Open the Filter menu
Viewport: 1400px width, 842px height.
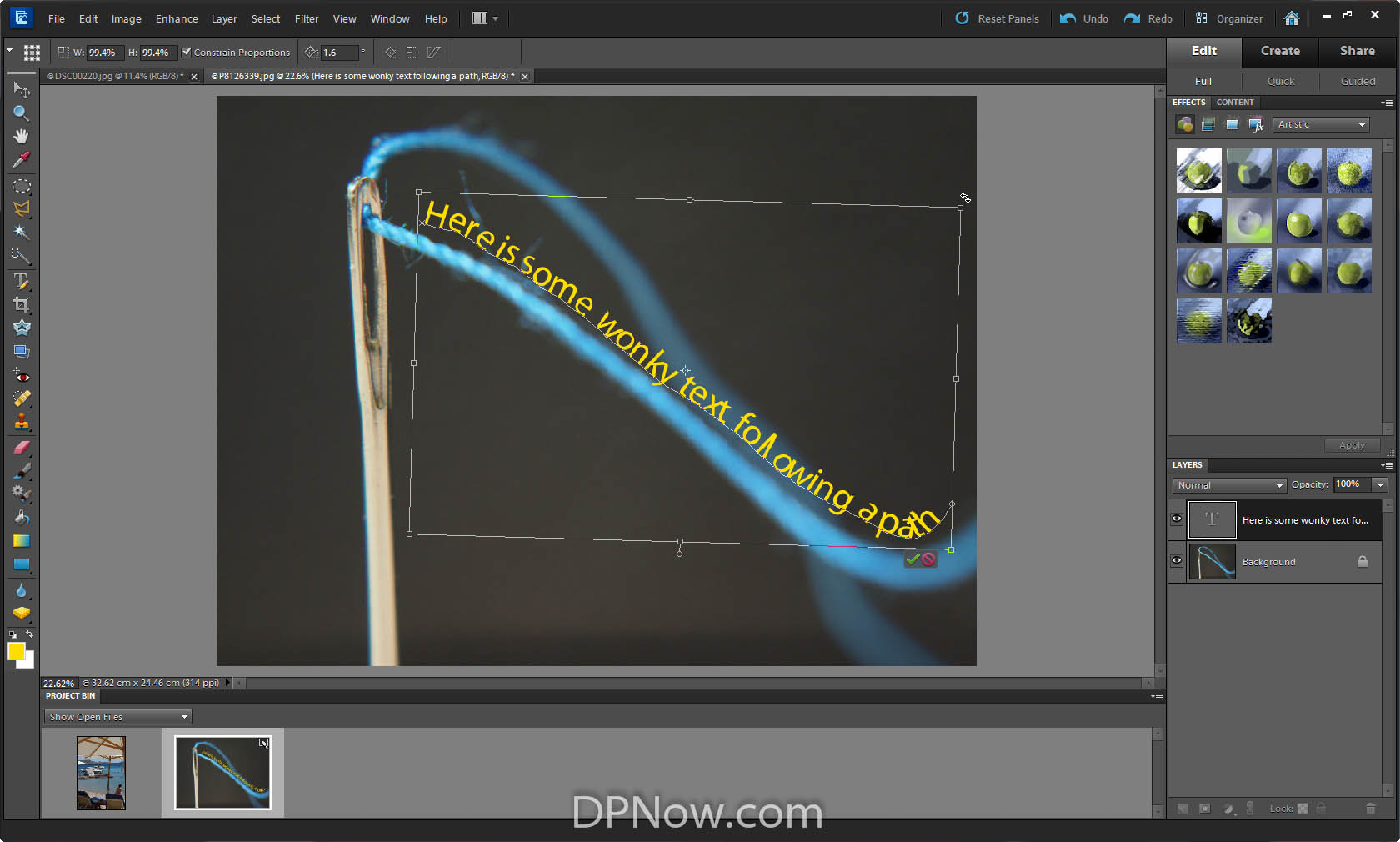click(306, 18)
